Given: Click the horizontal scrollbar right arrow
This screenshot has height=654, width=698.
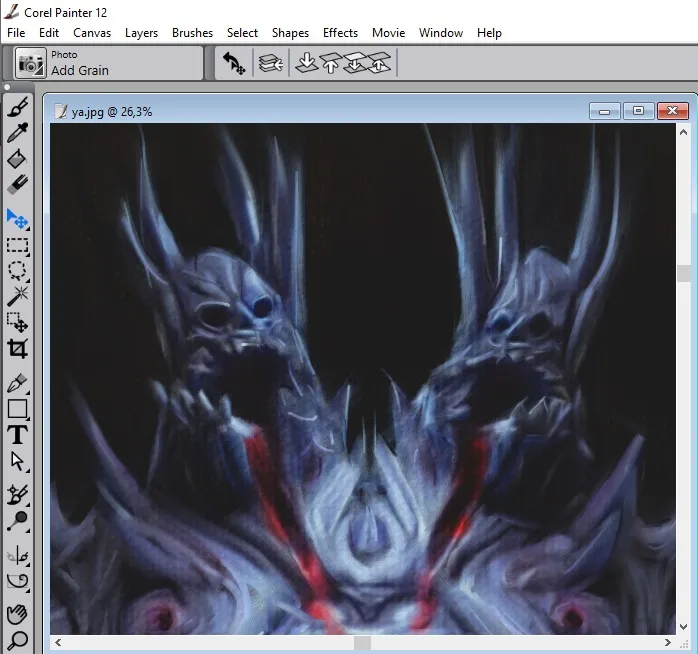Looking at the screenshot, I should pyautogui.click(x=667, y=642).
